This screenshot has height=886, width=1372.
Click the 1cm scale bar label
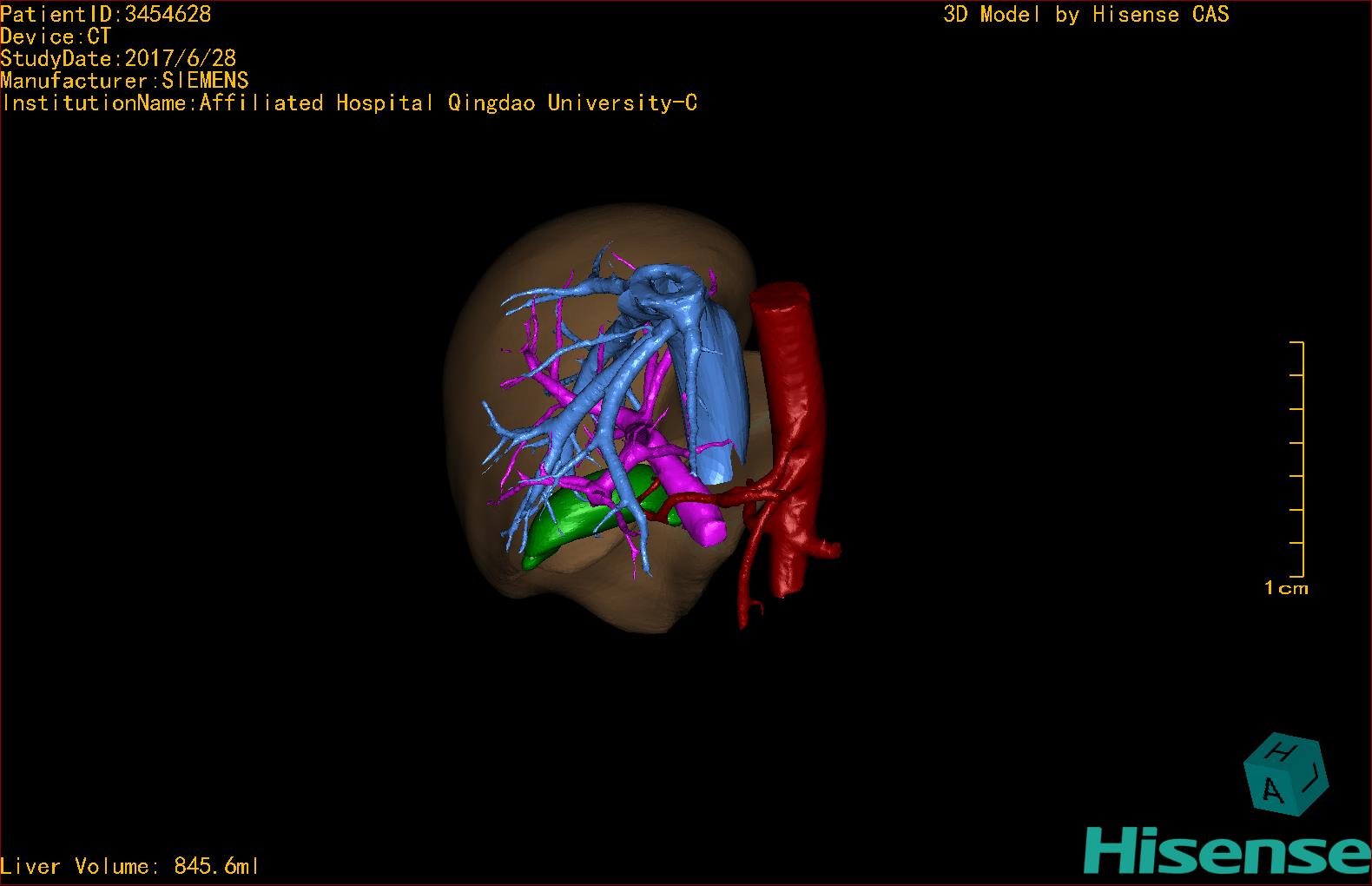[1286, 588]
